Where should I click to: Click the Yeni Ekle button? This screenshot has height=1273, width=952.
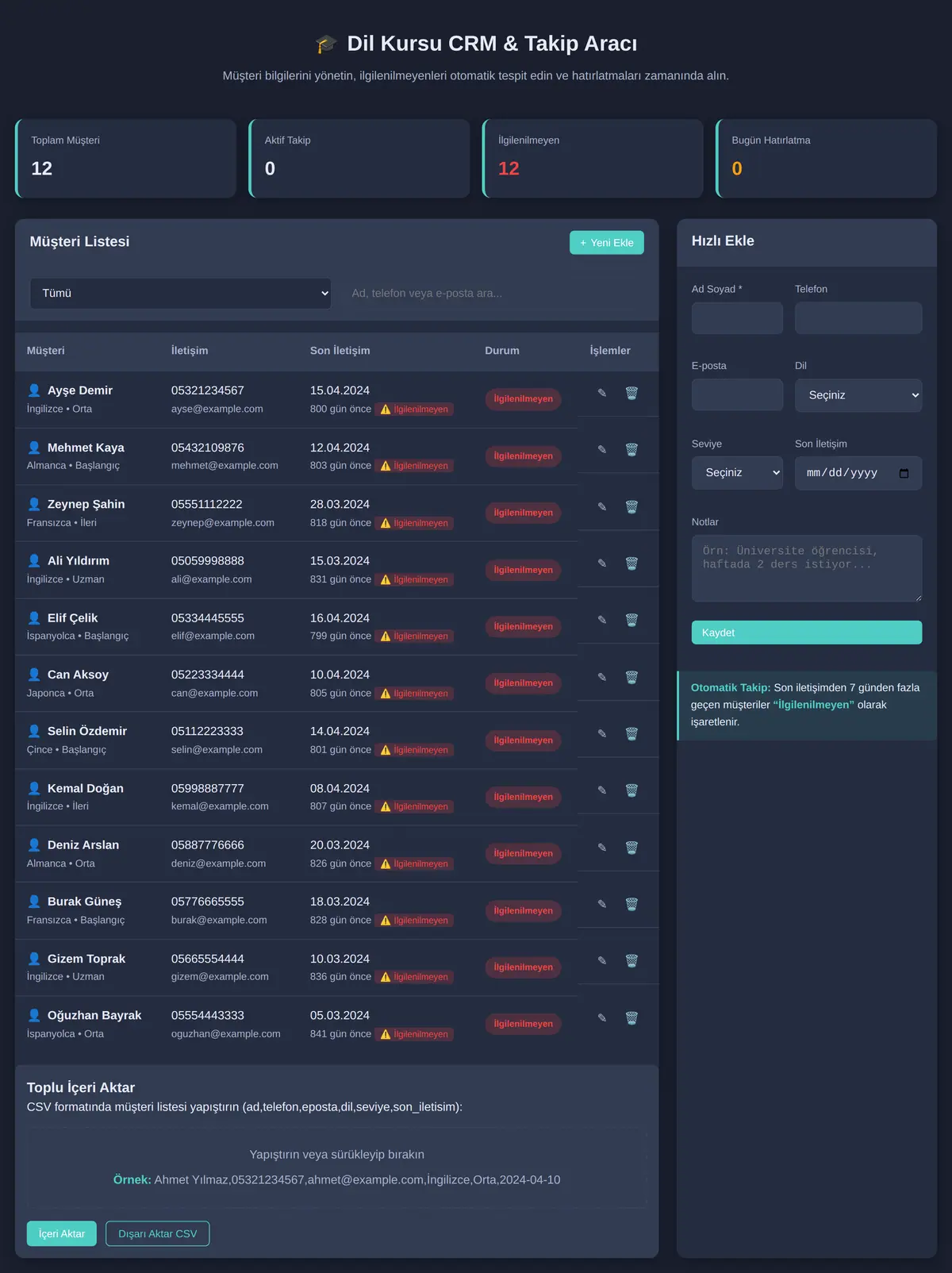pyautogui.click(x=607, y=243)
